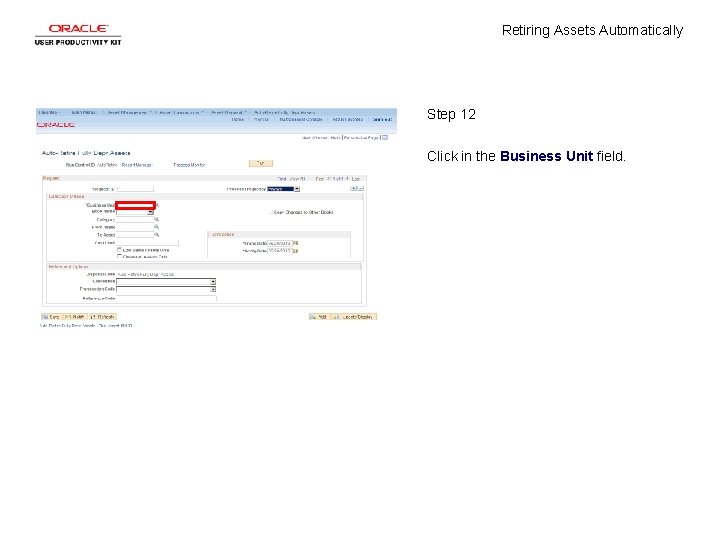Open Asset Transactions breadcrumb menu
The image size is (720, 540).
[x=180, y=112]
